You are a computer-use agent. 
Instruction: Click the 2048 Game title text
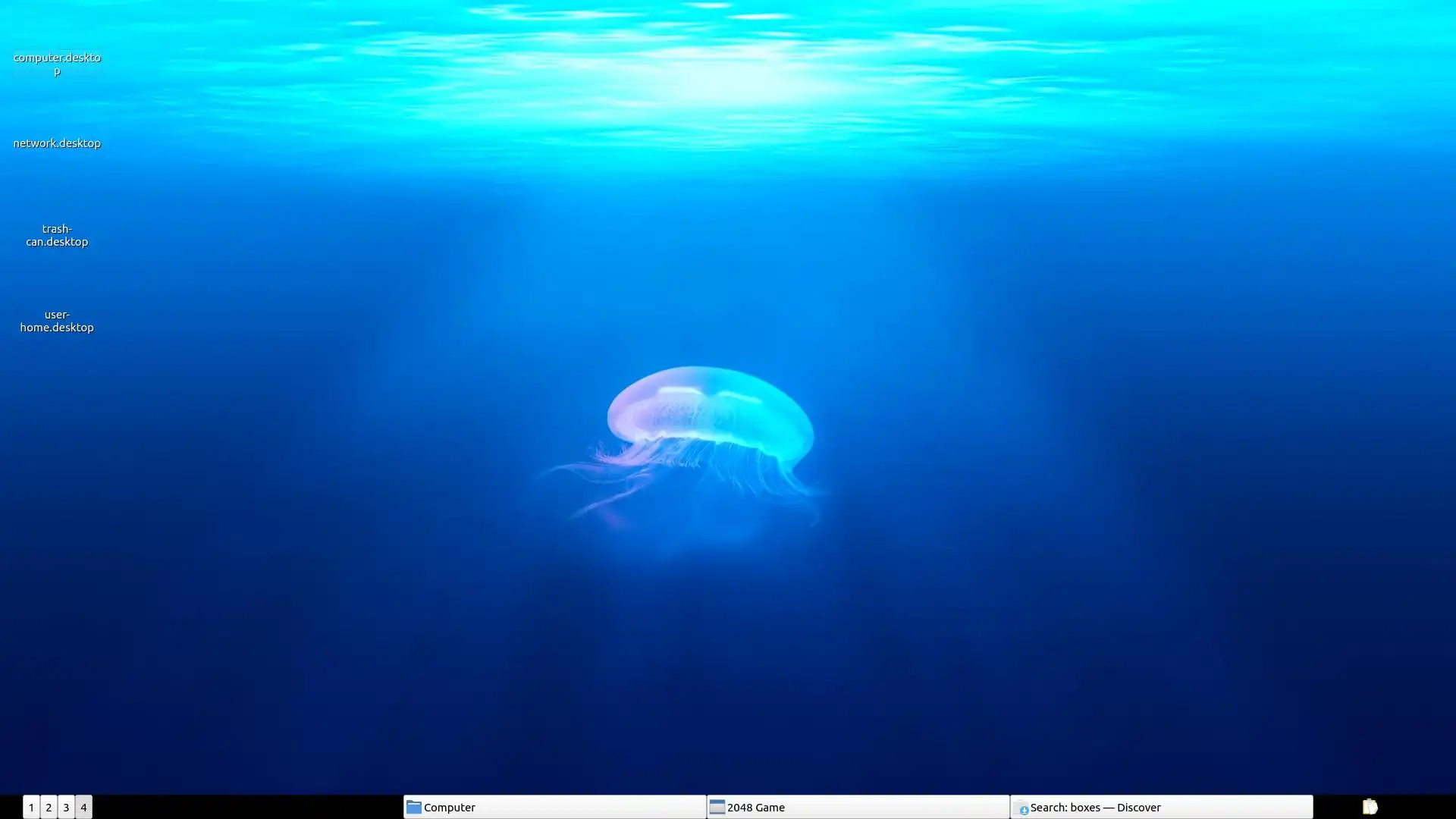pyautogui.click(x=755, y=807)
